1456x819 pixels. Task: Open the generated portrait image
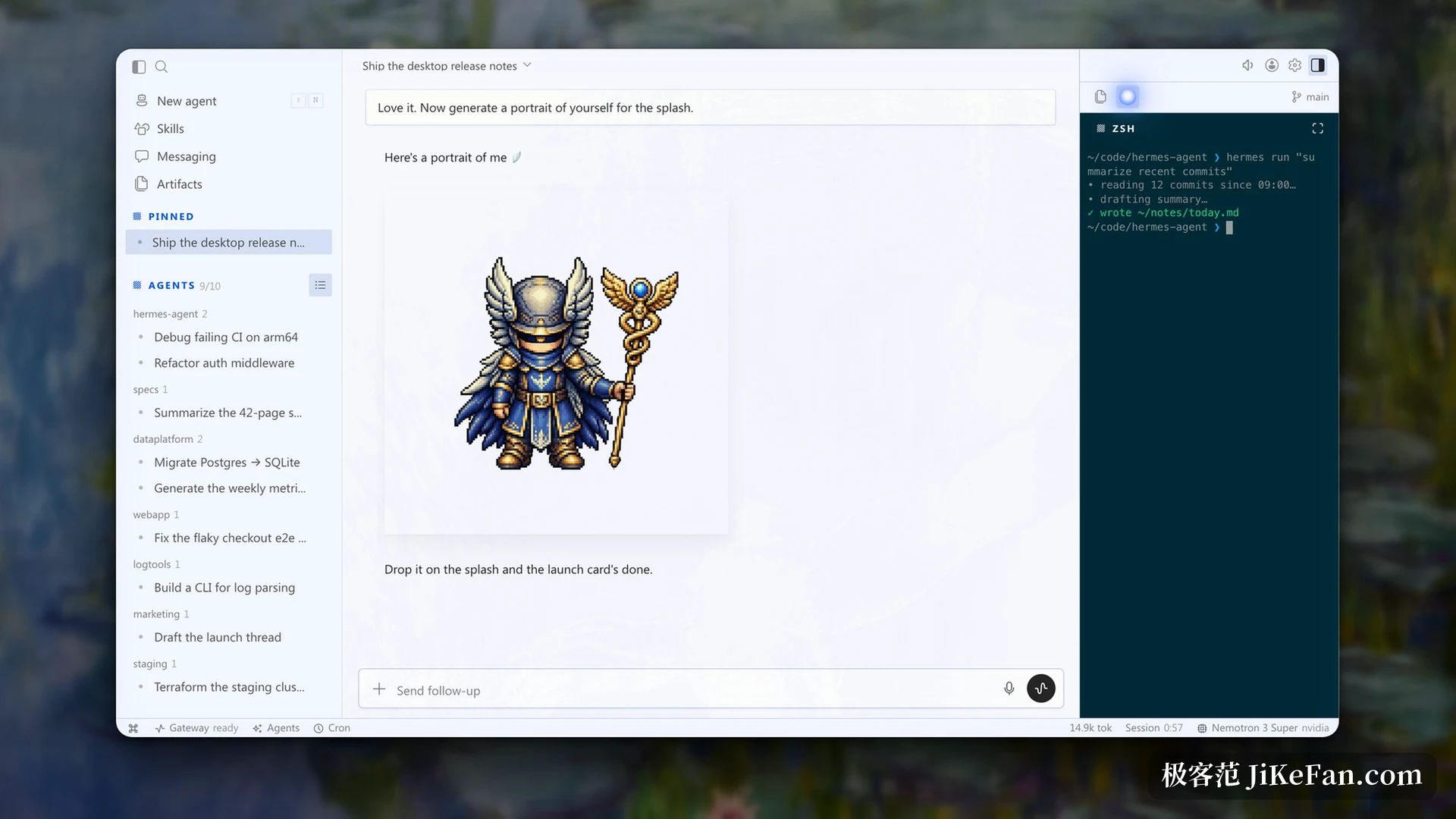tap(556, 362)
